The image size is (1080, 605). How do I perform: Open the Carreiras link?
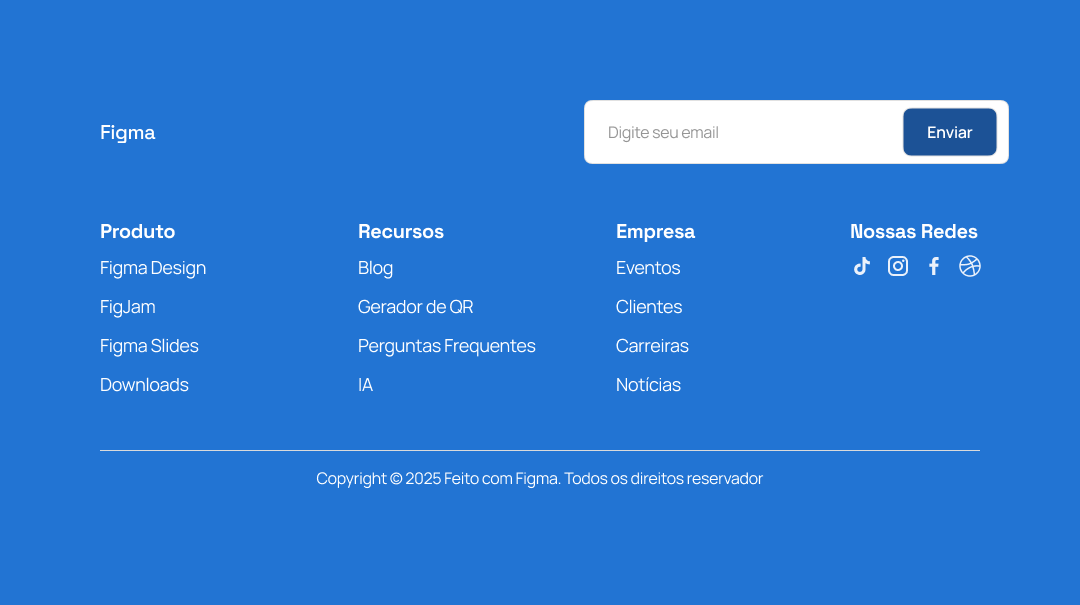(652, 346)
